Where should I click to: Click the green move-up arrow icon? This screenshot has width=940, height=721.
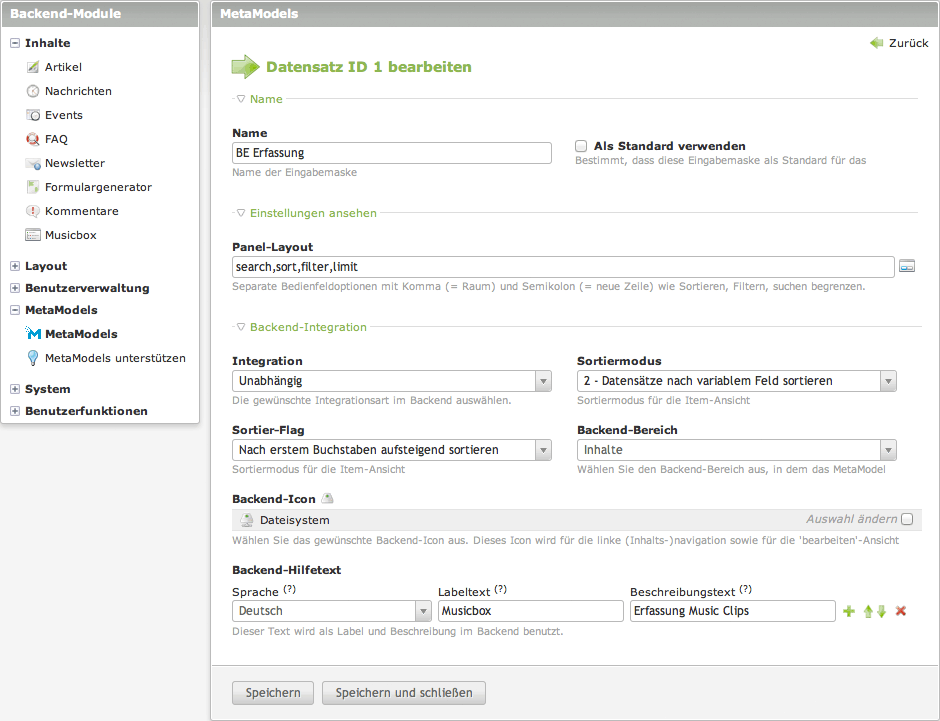click(x=868, y=611)
